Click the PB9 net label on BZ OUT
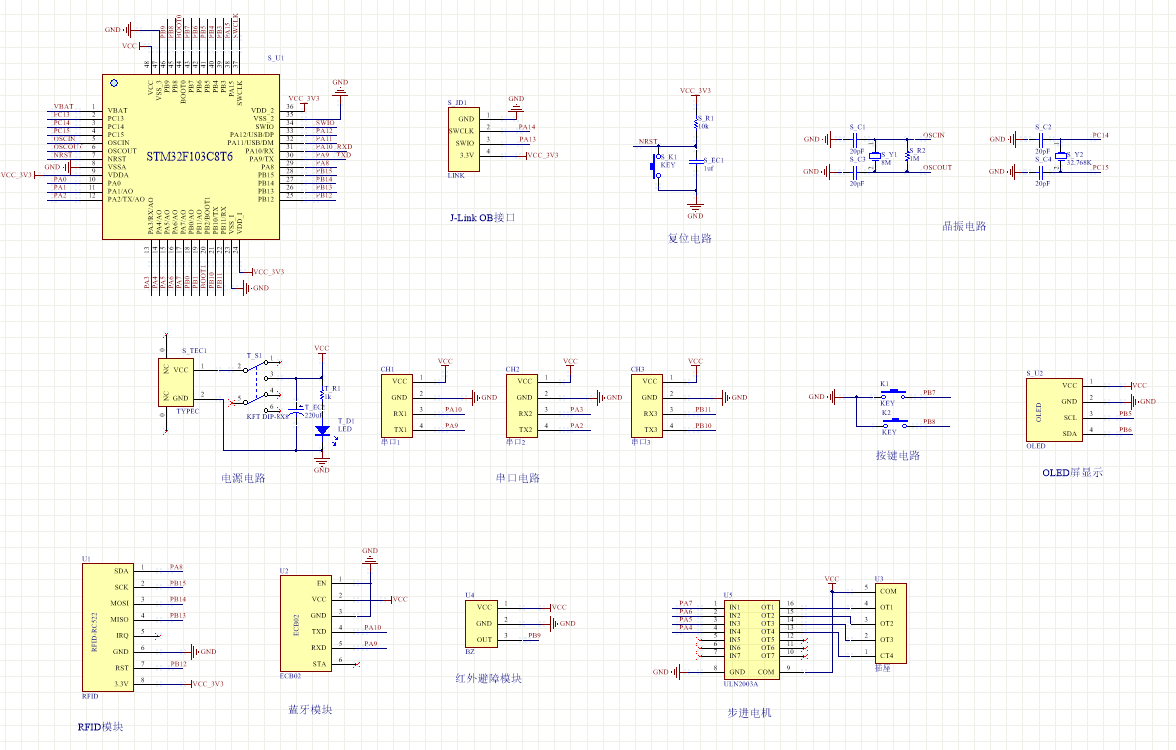Viewport: 1176px width, 750px height. click(534, 635)
